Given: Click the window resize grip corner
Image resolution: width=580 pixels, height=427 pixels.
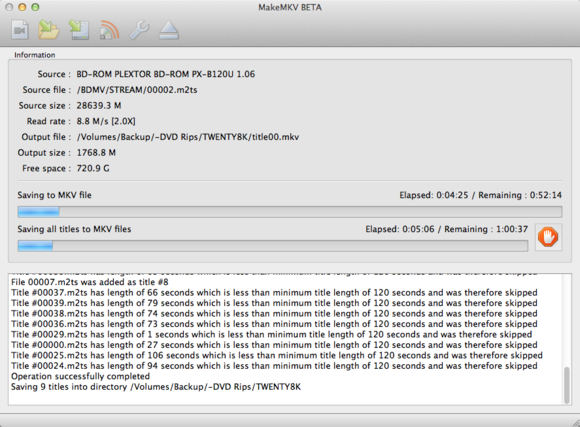Looking at the screenshot, I should pyautogui.click(x=576, y=423).
